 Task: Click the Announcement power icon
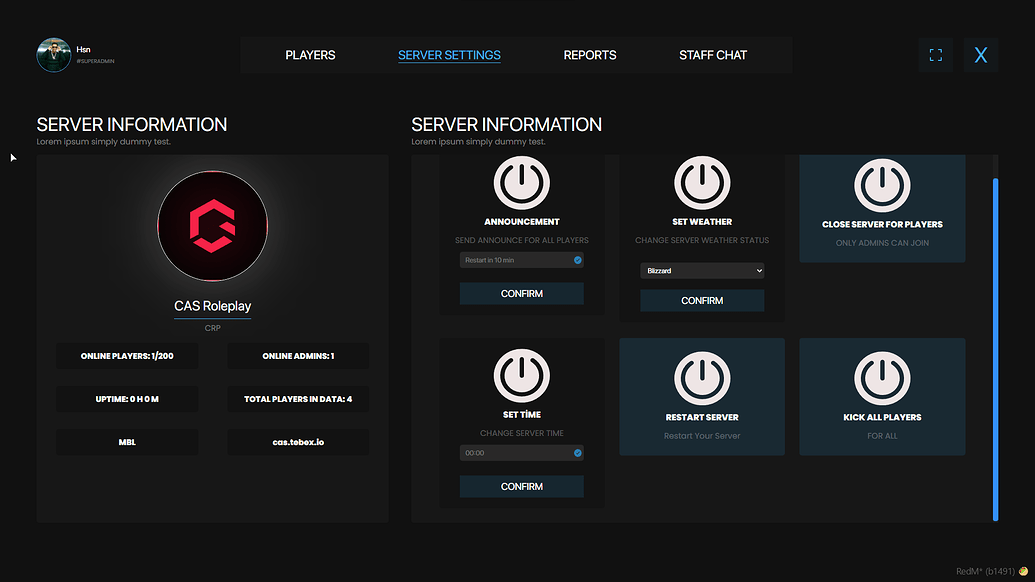521,183
